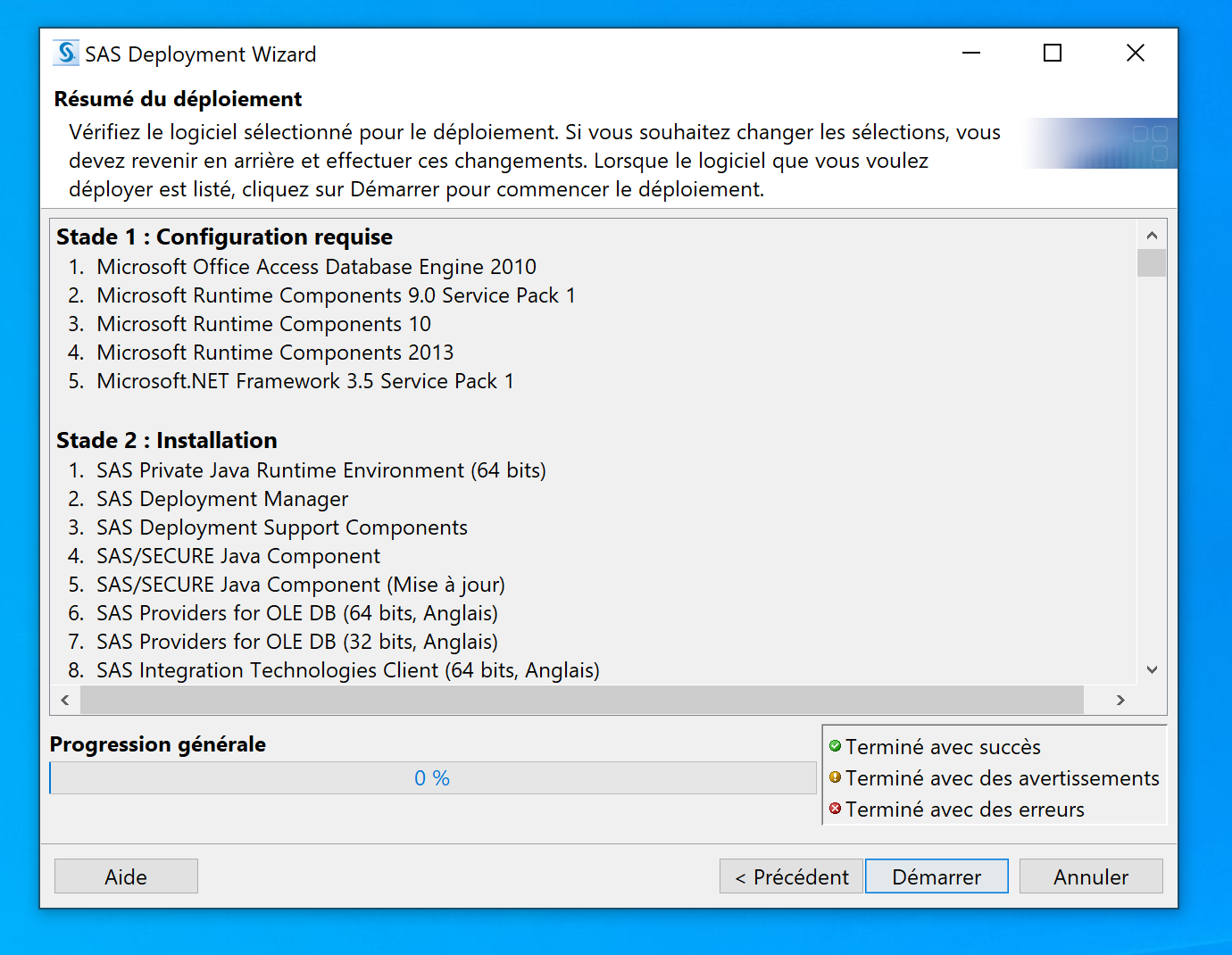Click the right horizontal scroll arrow
Image resolution: width=1232 pixels, height=955 pixels.
[x=1120, y=700]
